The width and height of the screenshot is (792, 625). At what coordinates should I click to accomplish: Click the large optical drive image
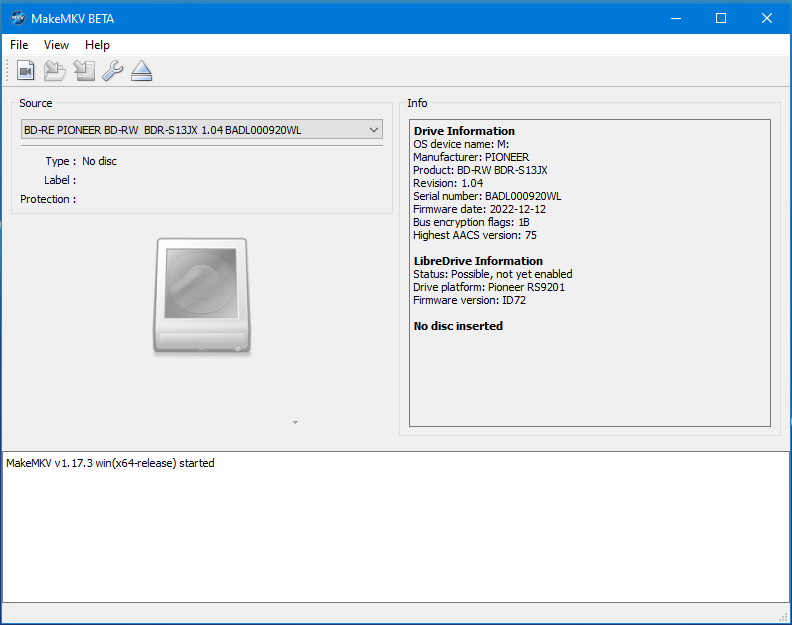[x=202, y=296]
